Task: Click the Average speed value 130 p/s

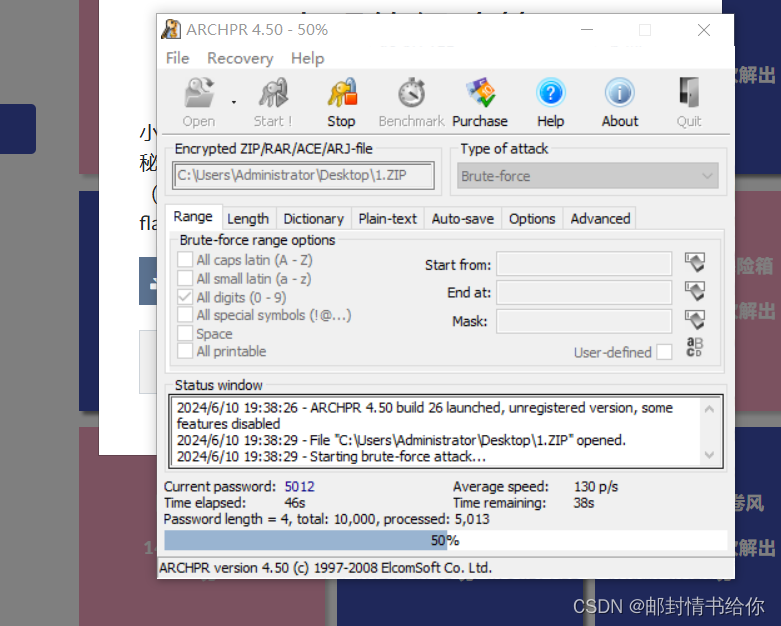Action: pyautogui.click(x=596, y=487)
